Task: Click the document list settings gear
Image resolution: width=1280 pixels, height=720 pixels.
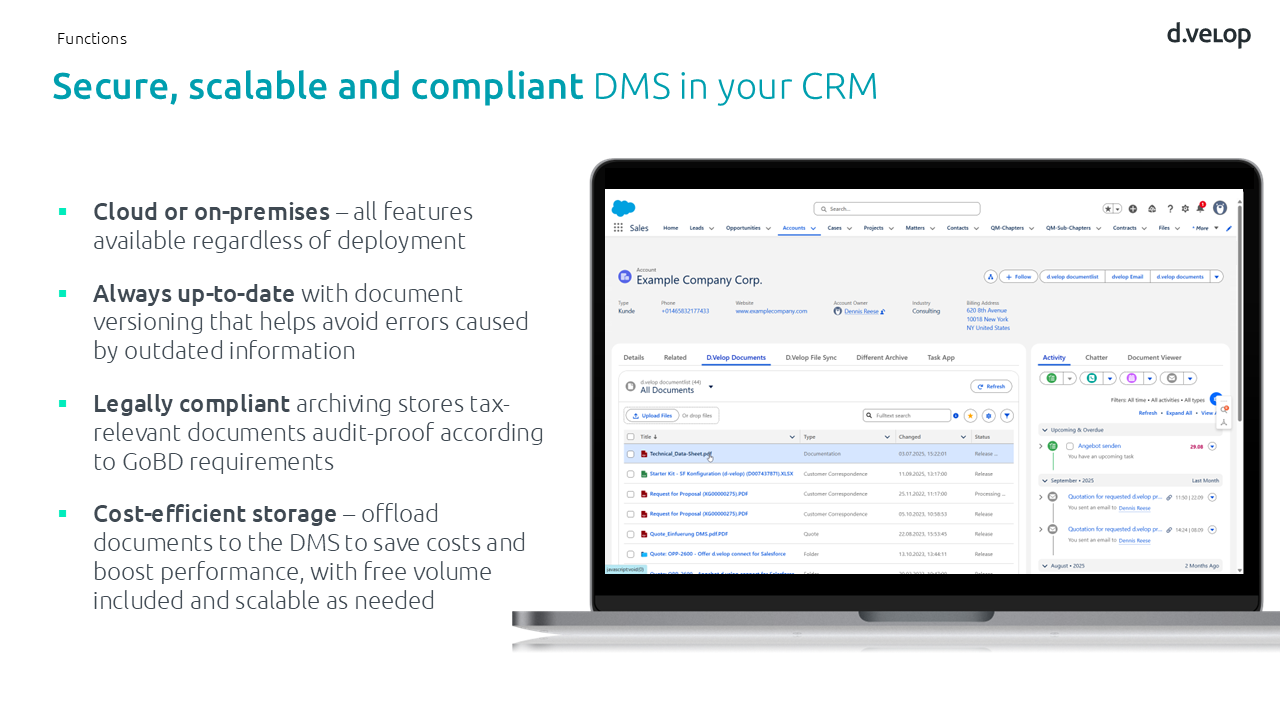Action: pos(988,416)
